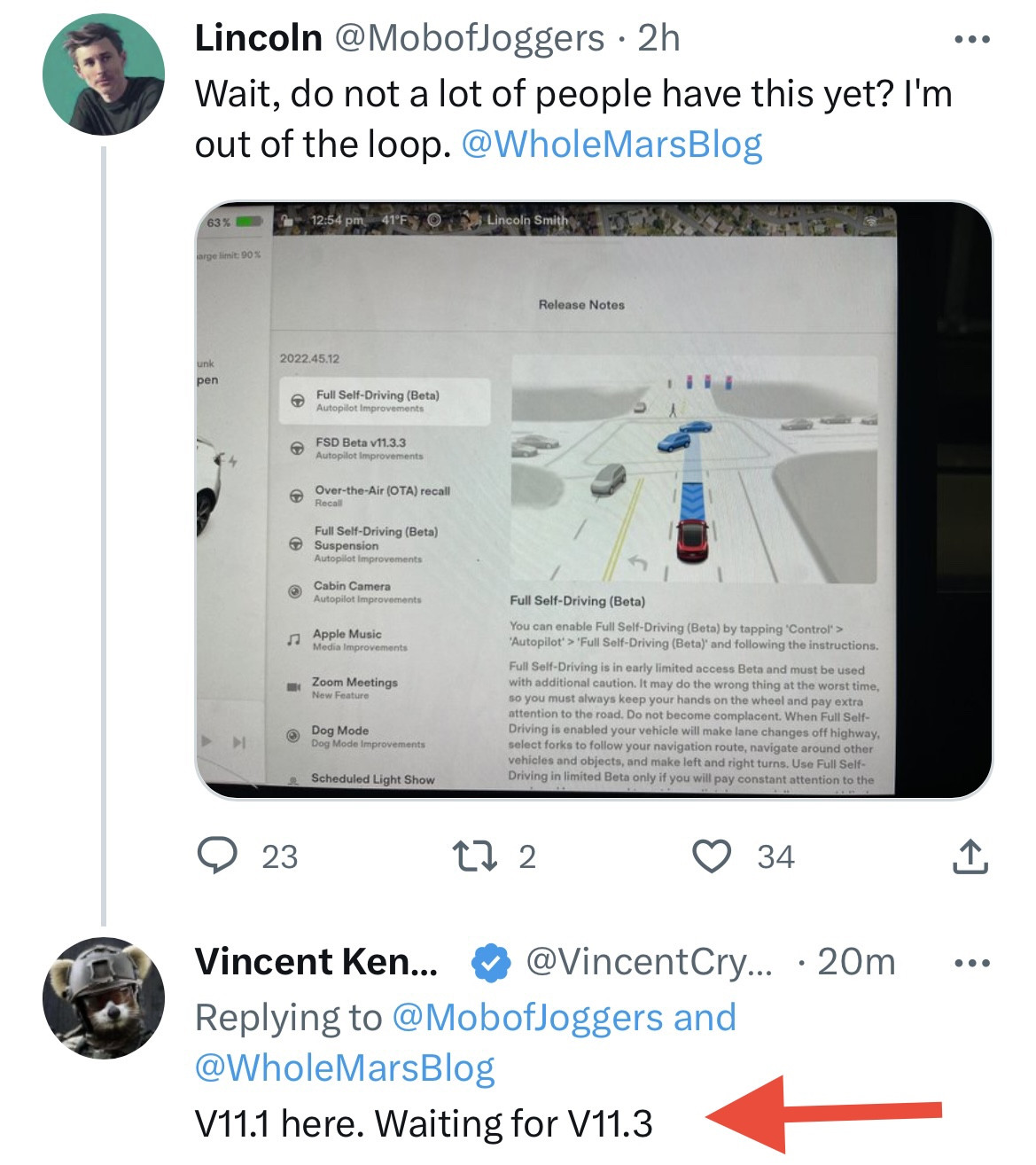This screenshot has height=1165, width=1036.
Task: Open more options on Lincoln's tweet
Action: (x=971, y=39)
